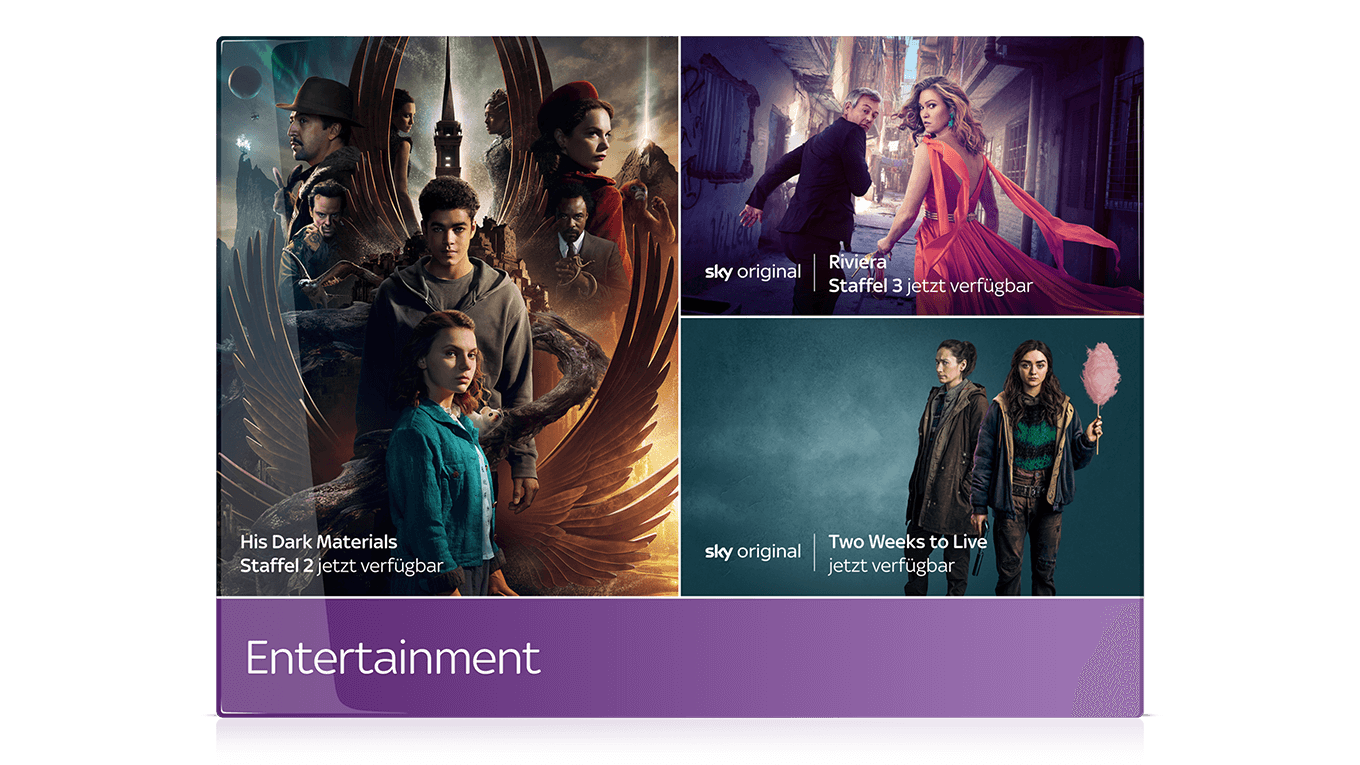The width and height of the screenshot is (1360, 765).
Task: Click 'Staffel 2 jetzt verfügbar' text
Action: pos(341,566)
